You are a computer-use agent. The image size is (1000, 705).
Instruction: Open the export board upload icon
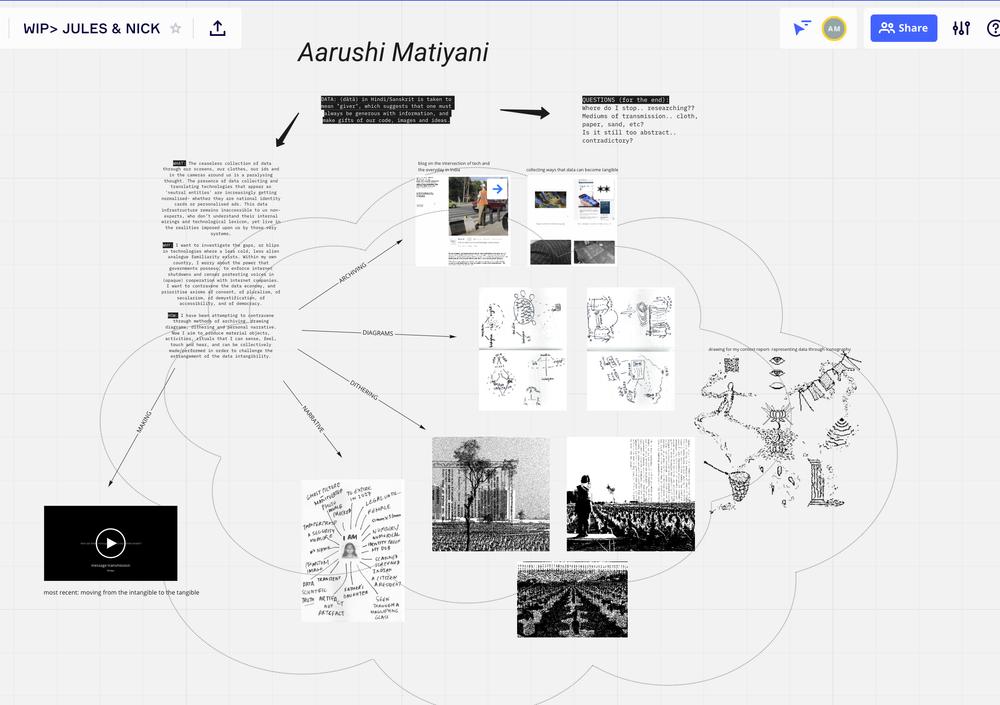(x=217, y=28)
